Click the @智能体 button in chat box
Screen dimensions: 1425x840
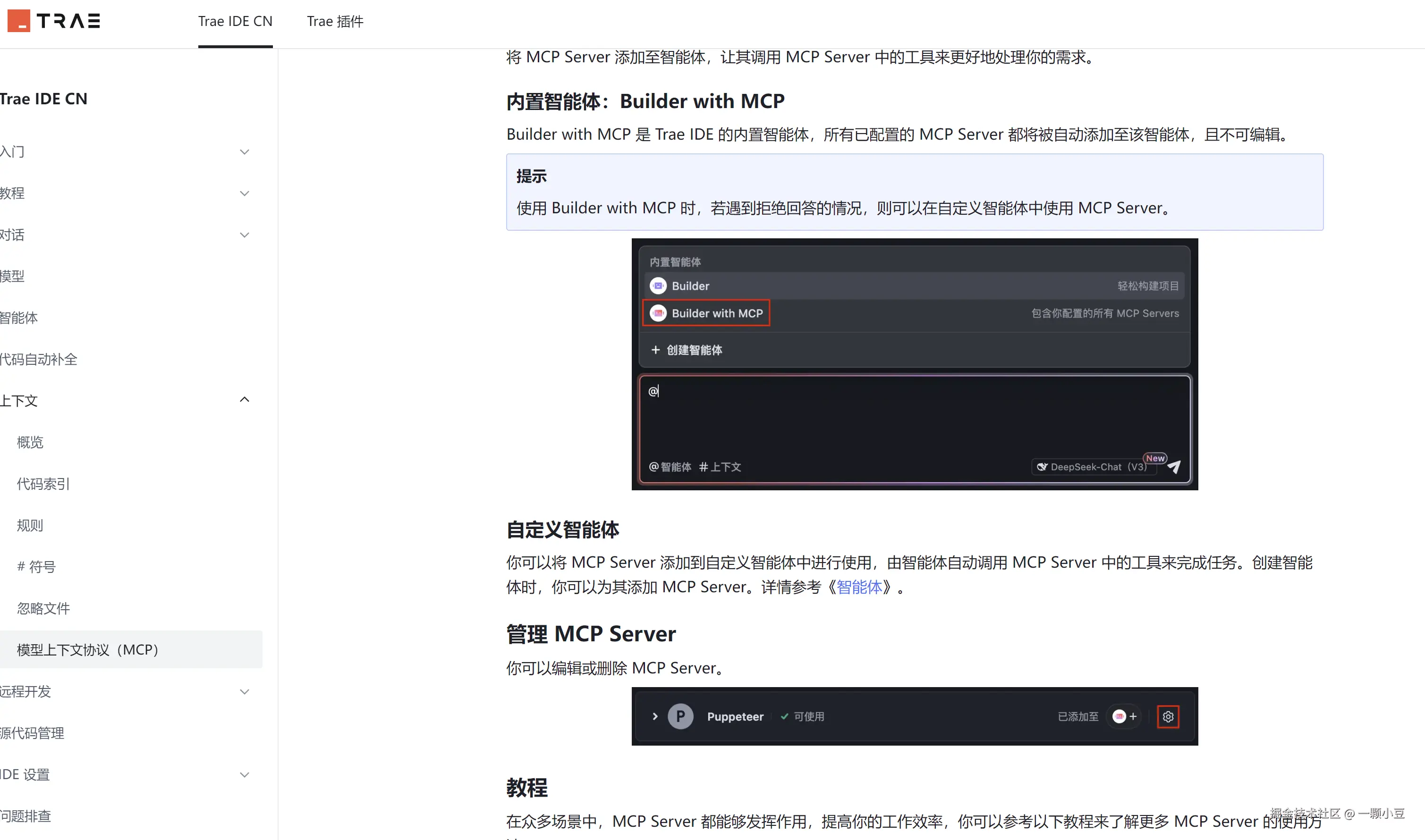670,467
